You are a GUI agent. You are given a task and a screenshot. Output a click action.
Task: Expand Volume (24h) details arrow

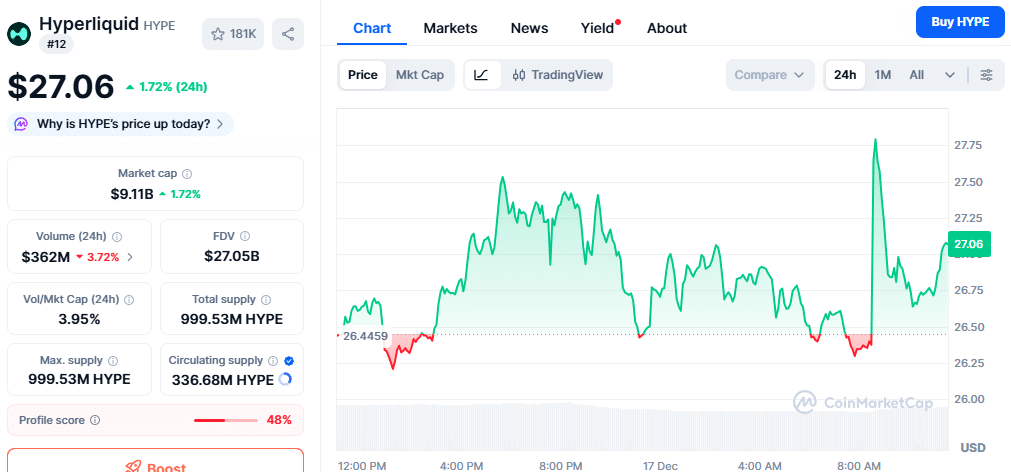(x=130, y=257)
